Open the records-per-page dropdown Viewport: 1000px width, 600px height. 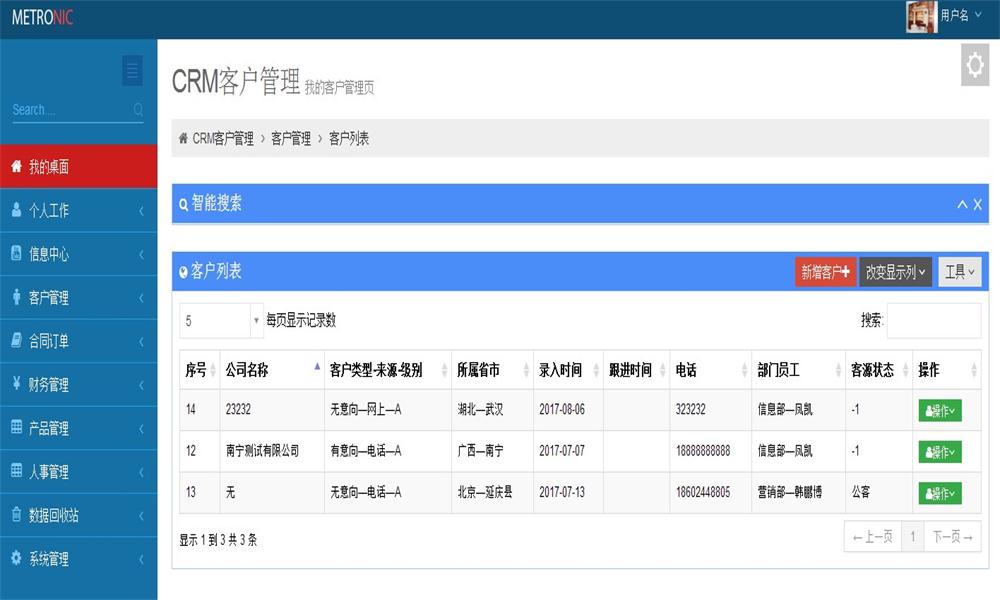221,321
